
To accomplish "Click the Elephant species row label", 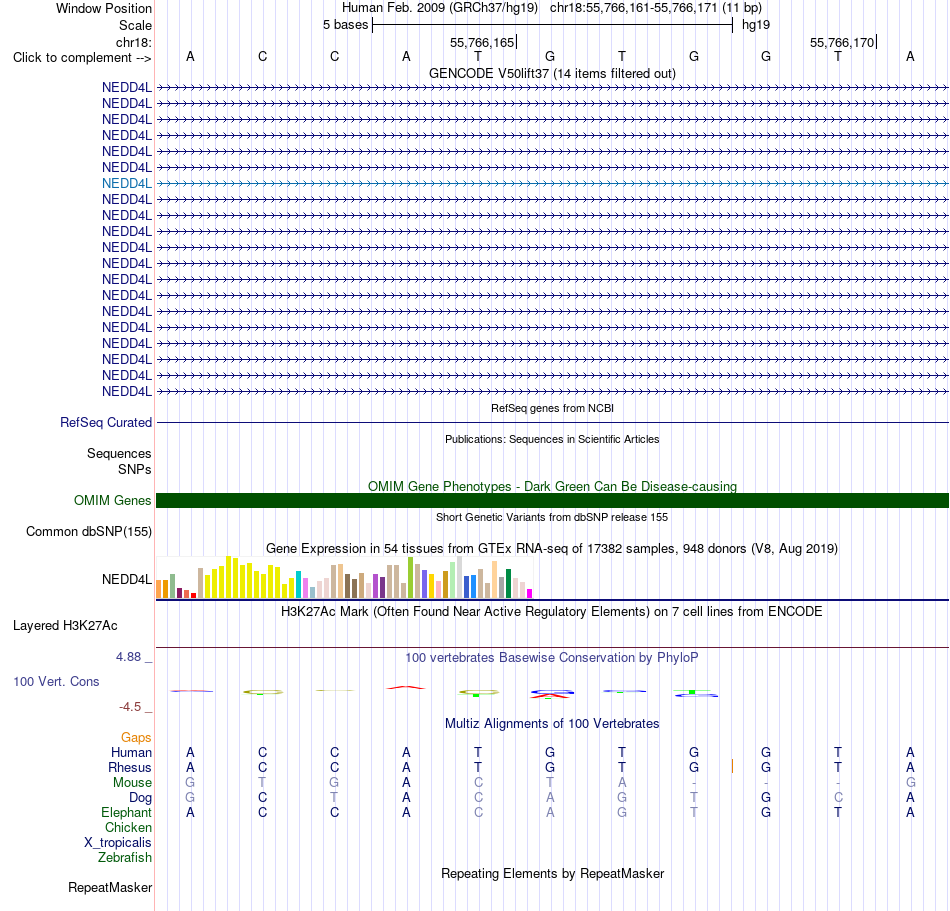I will pyautogui.click(x=127, y=813).
